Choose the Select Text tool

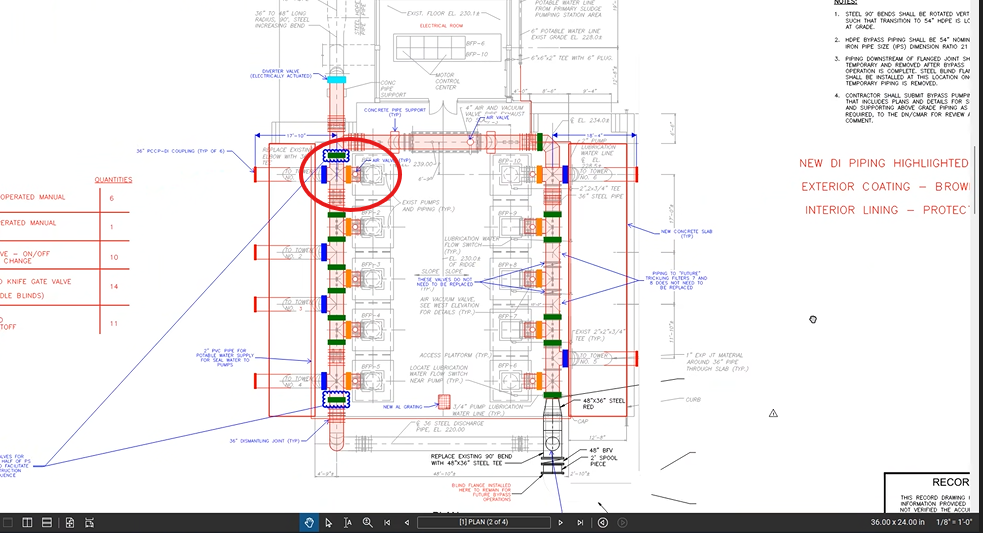[x=348, y=522]
